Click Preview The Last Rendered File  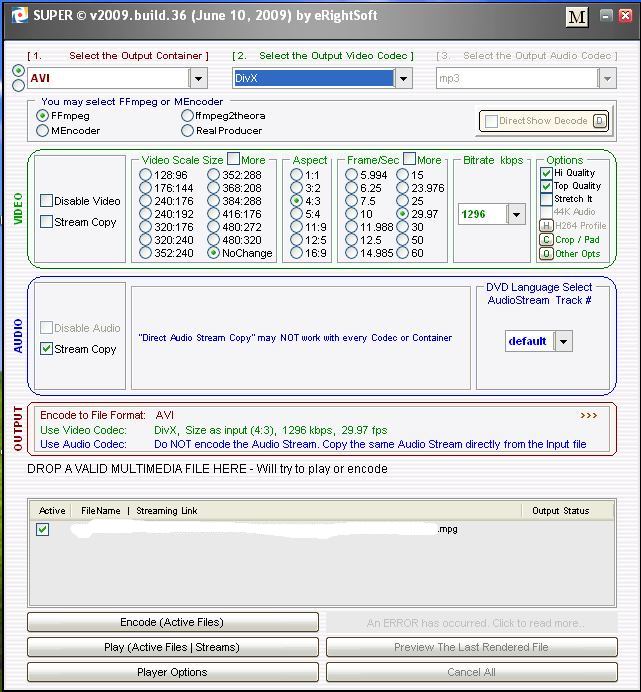[471, 647]
